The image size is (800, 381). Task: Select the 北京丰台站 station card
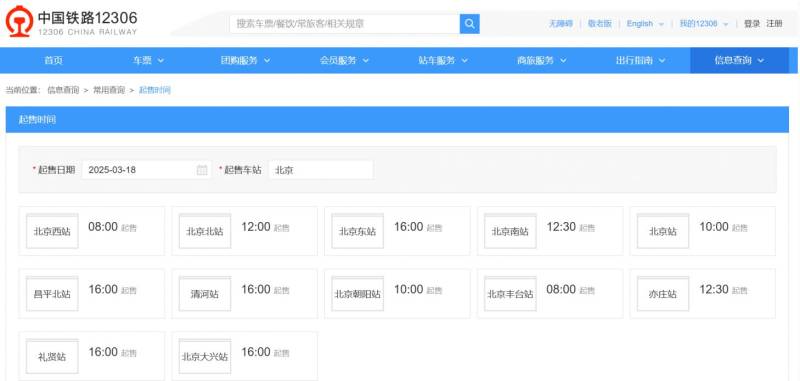pos(550,294)
